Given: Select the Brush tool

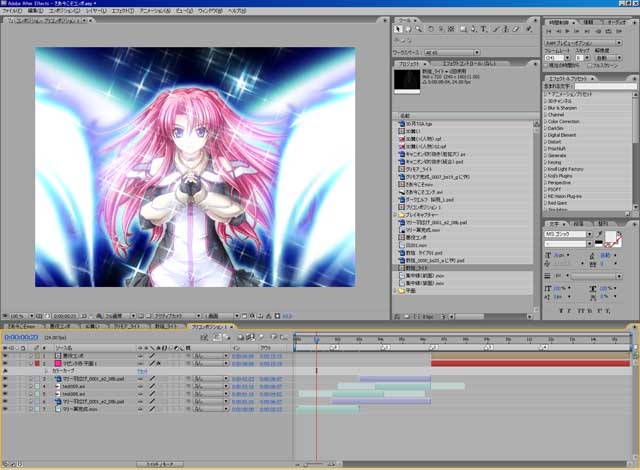Looking at the screenshot, I should click(496, 29).
